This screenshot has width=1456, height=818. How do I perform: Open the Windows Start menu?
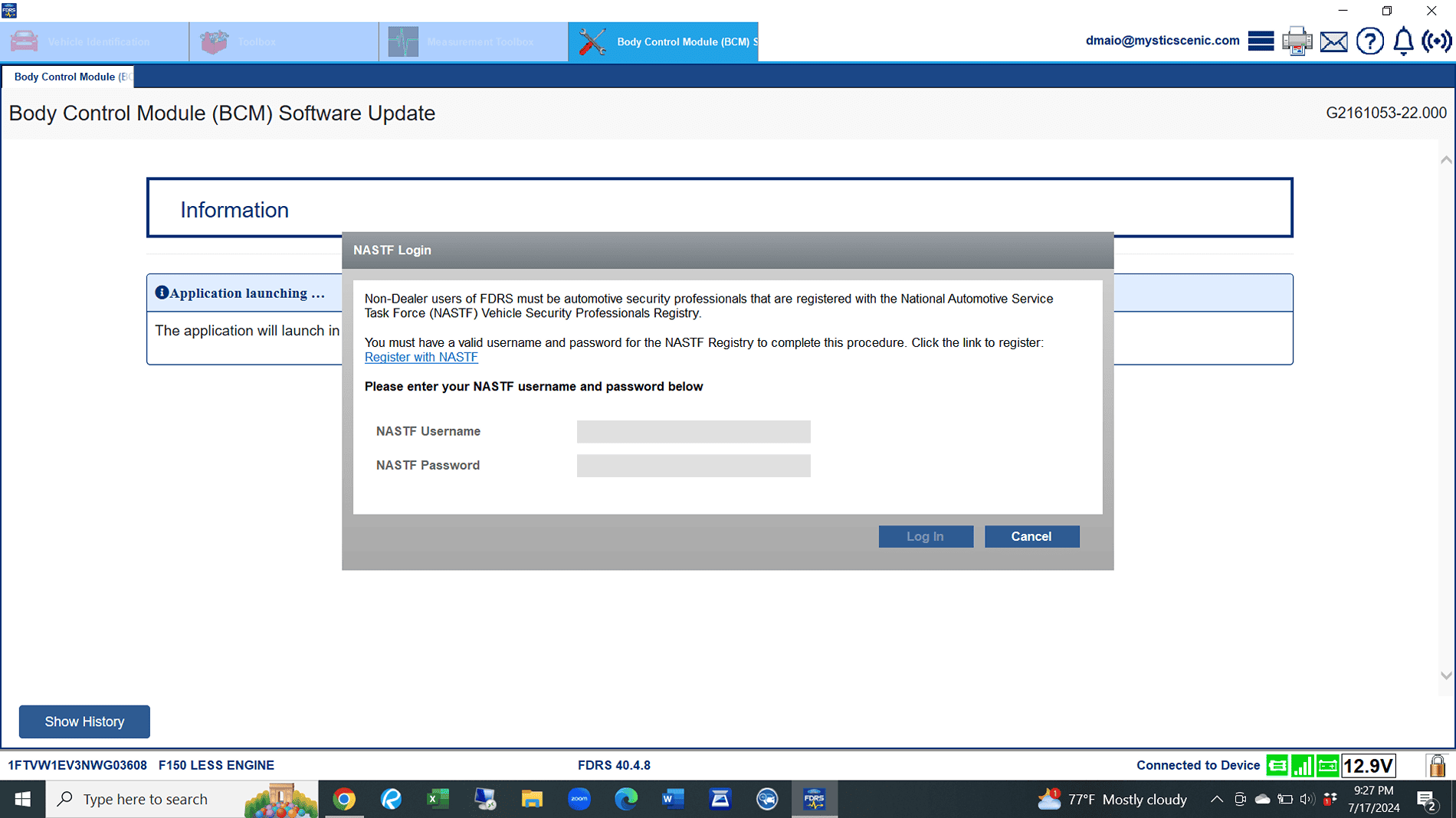(x=22, y=799)
